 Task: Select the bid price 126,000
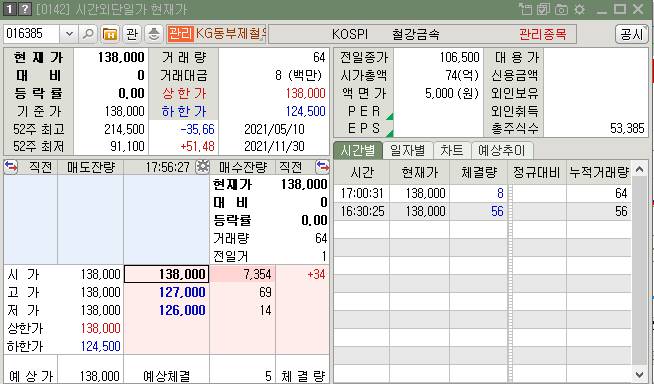(182, 310)
